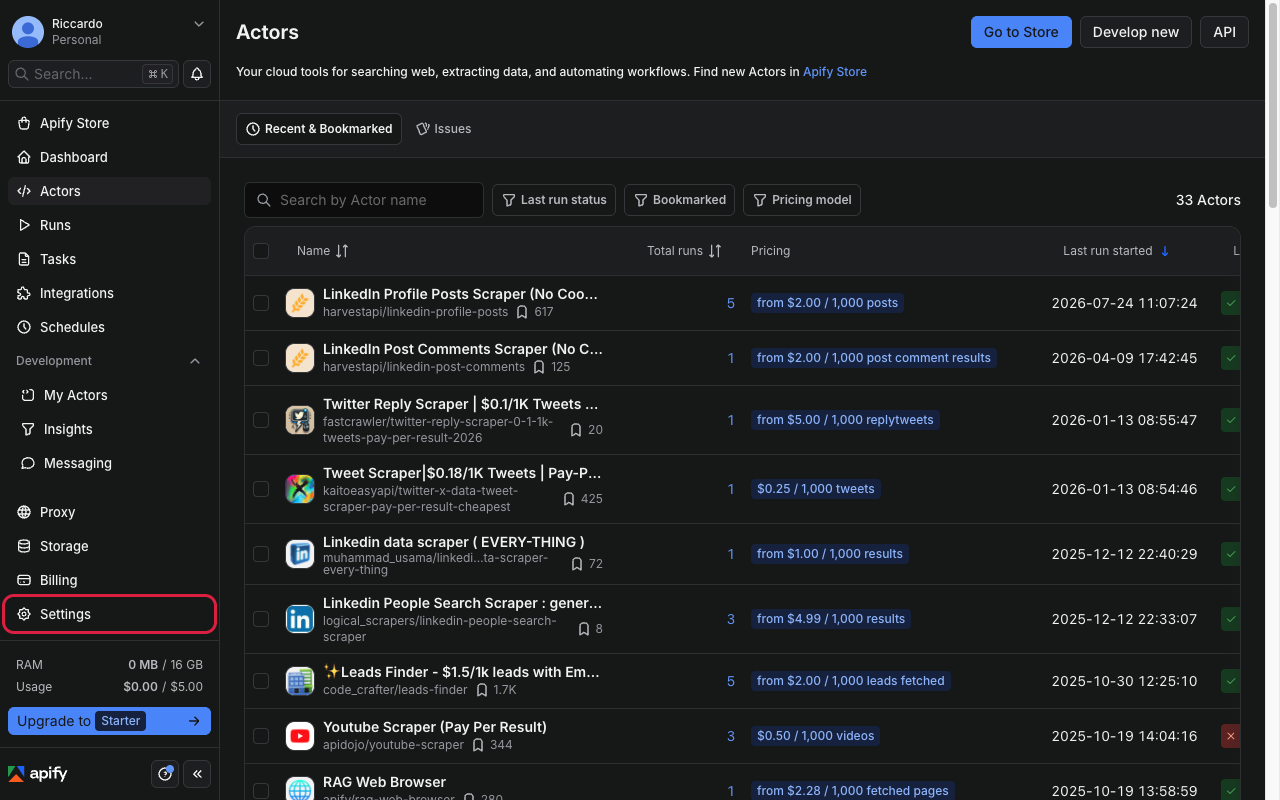Sort table by Name arrows

342,251
